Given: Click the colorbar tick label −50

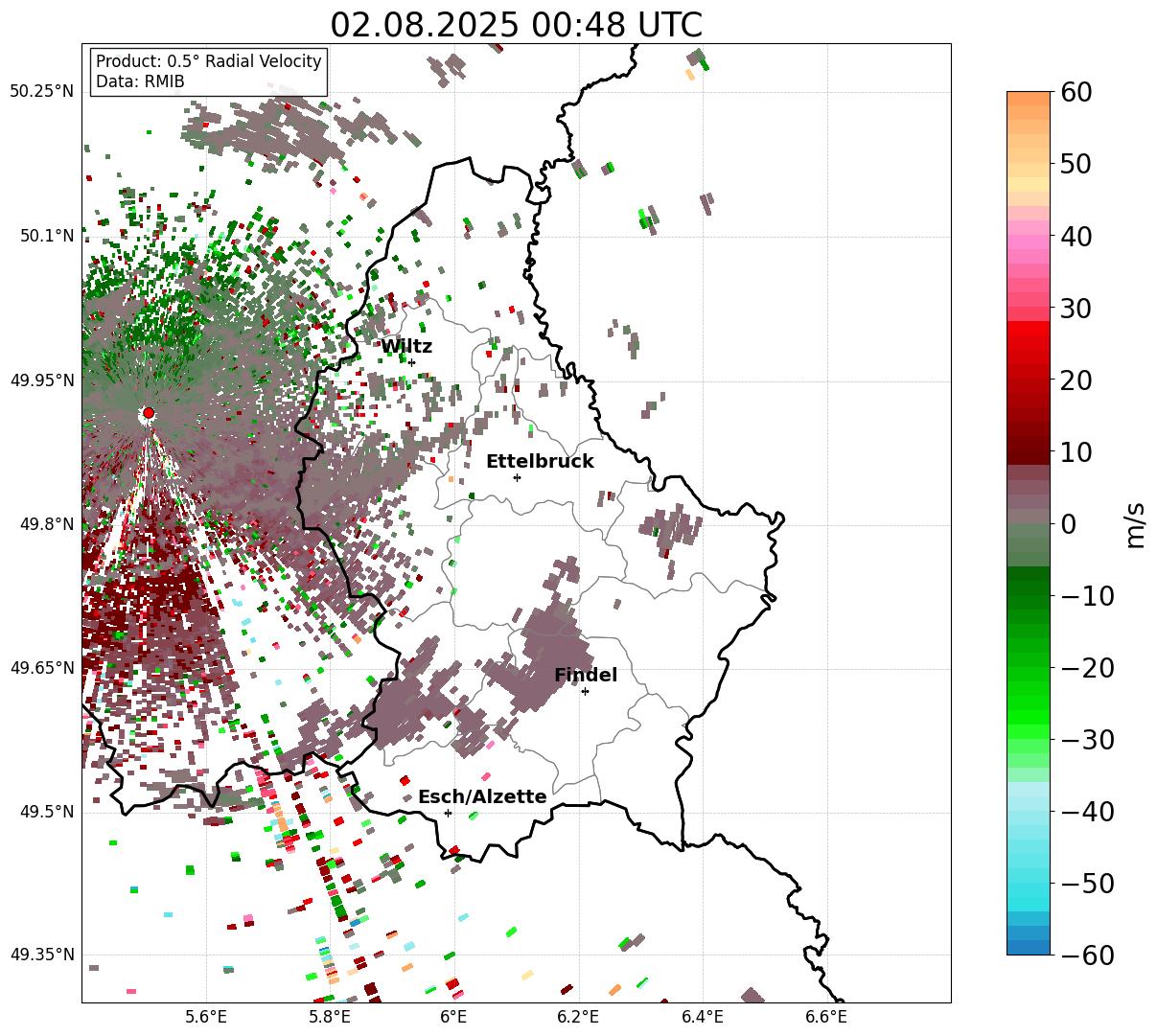Looking at the screenshot, I should point(1088,884).
